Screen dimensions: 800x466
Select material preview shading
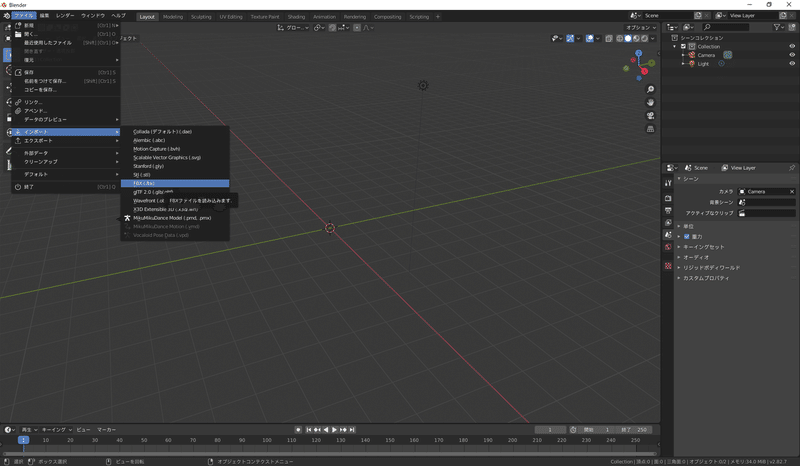[x=636, y=38]
